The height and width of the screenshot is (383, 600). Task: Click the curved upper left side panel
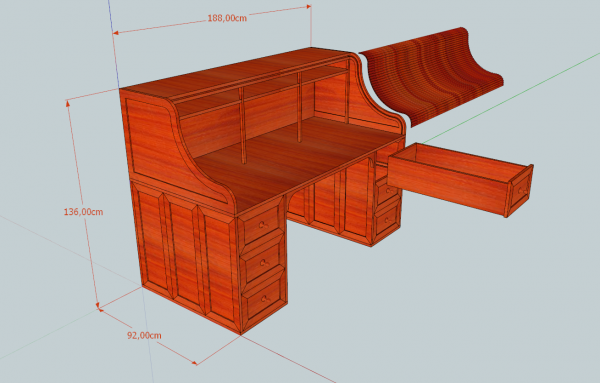pos(168,145)
